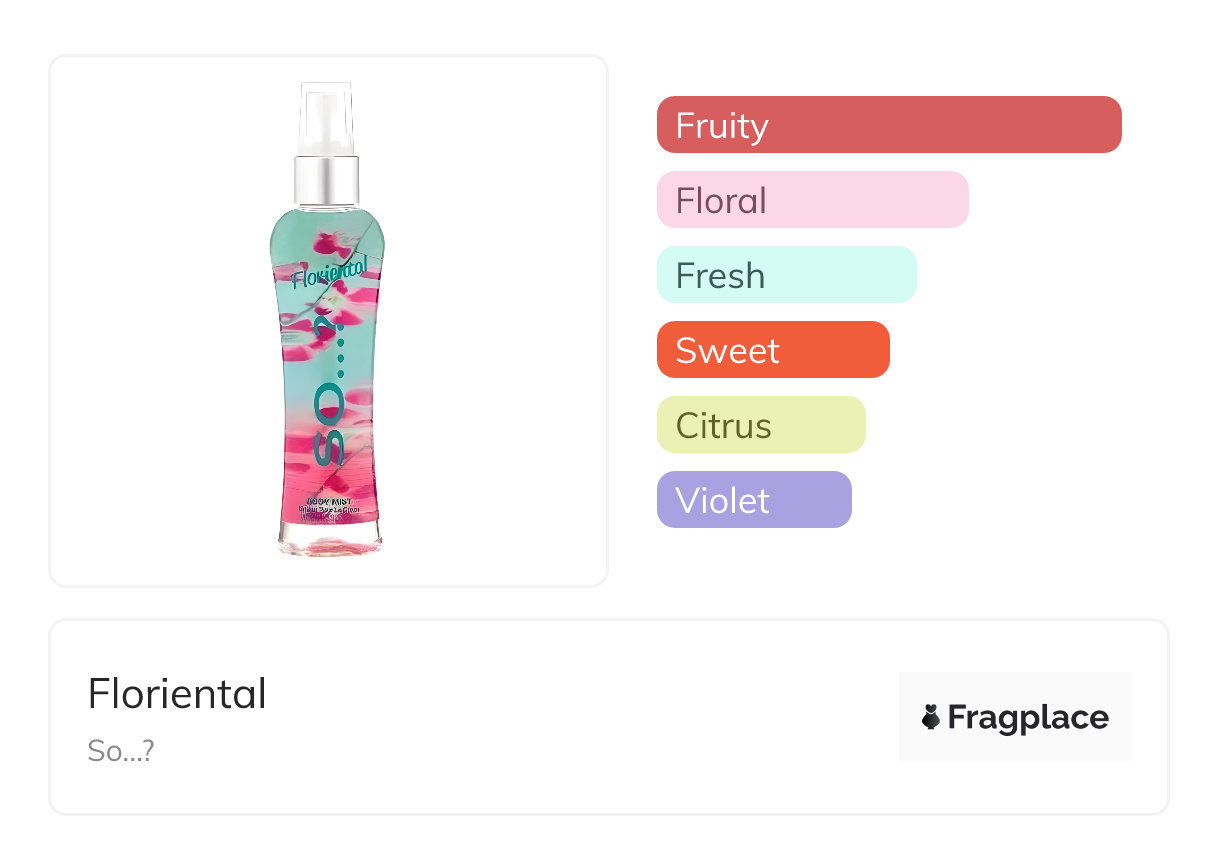Click the So...? brand name text
This screenshot has height=864, width=1218.
(120, 751)
